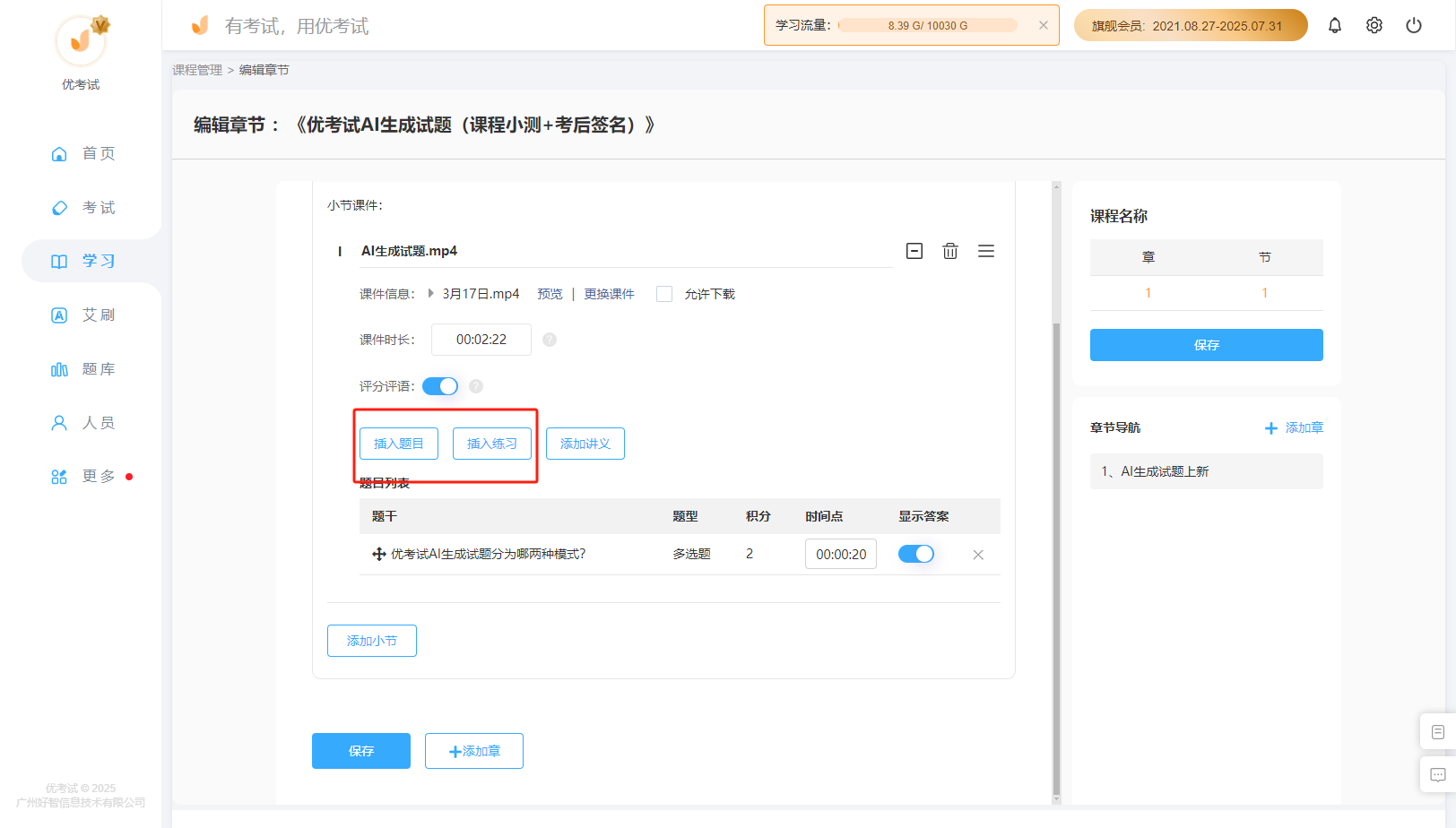This screenshot has width=1456, height=828.
Task: Click the help icon beside 课件时长
Action: [x=550, y=340]
